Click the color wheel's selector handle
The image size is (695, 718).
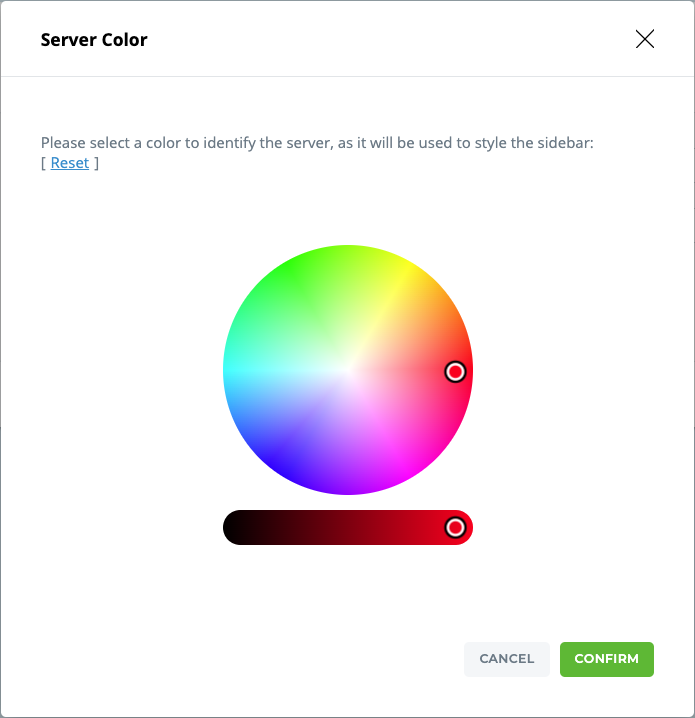(x=455, y=372)
